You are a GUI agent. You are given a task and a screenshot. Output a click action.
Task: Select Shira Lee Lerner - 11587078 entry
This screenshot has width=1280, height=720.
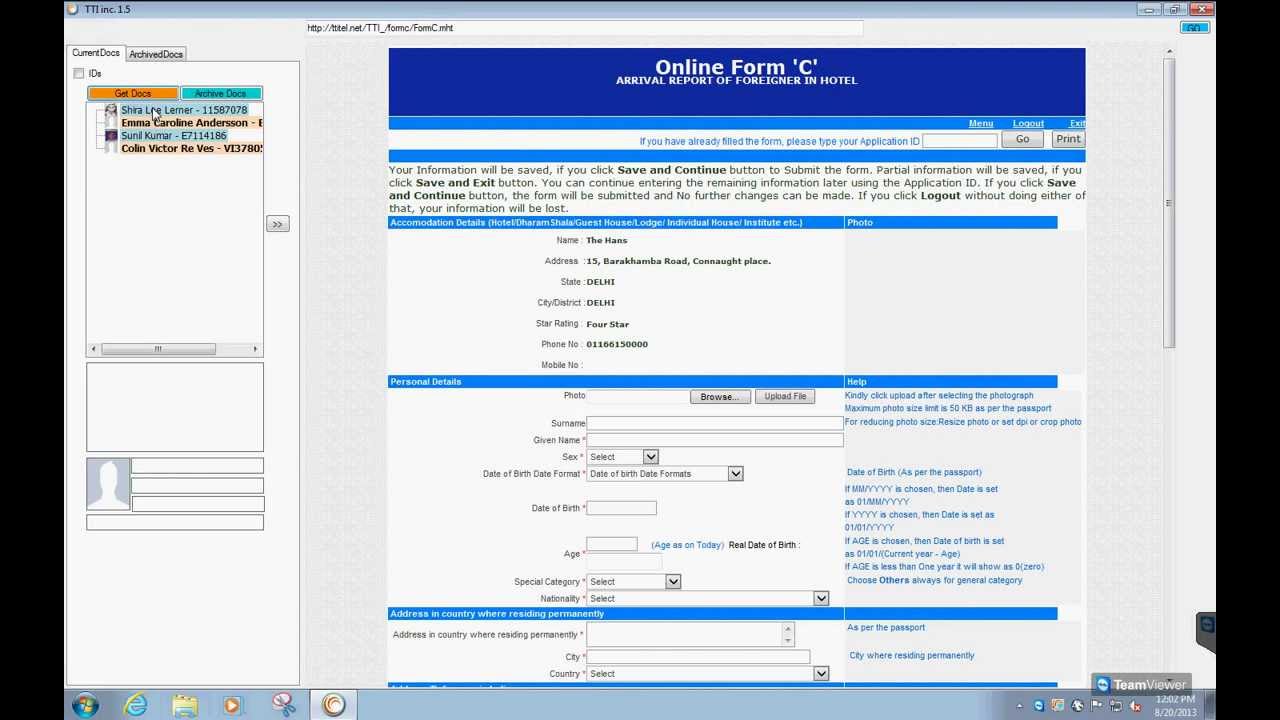184,110
